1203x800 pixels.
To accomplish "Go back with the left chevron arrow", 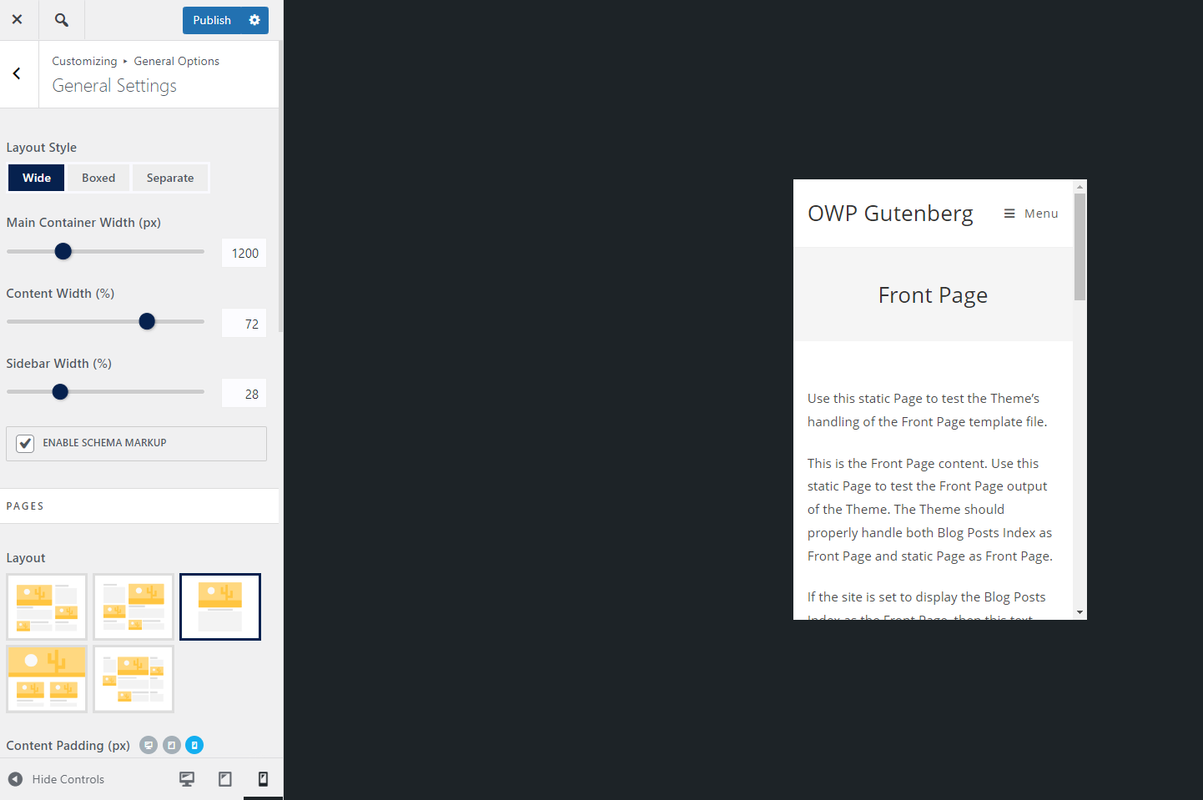I will [17, 74].
